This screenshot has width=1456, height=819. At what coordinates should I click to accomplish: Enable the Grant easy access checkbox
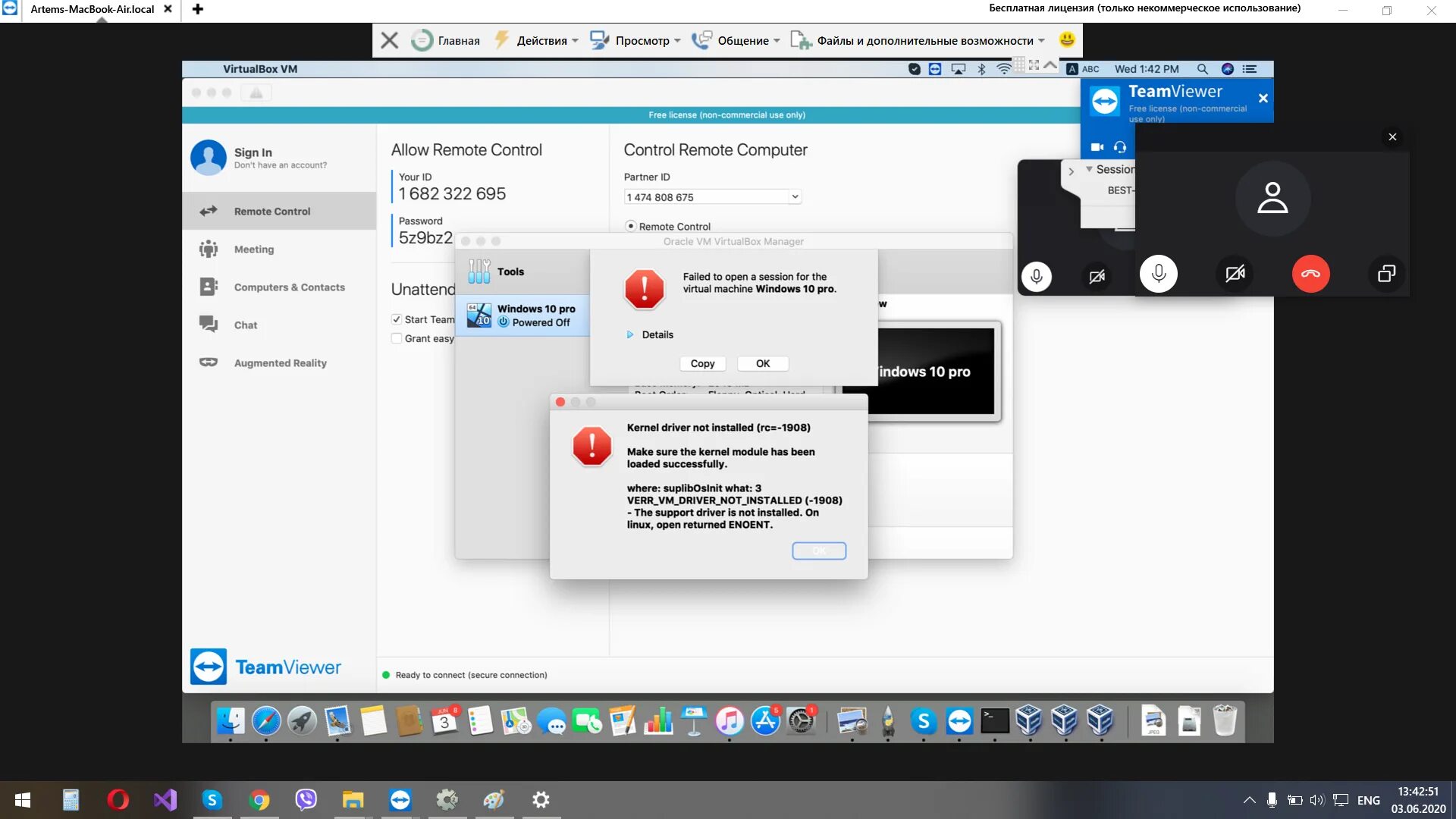397,338
